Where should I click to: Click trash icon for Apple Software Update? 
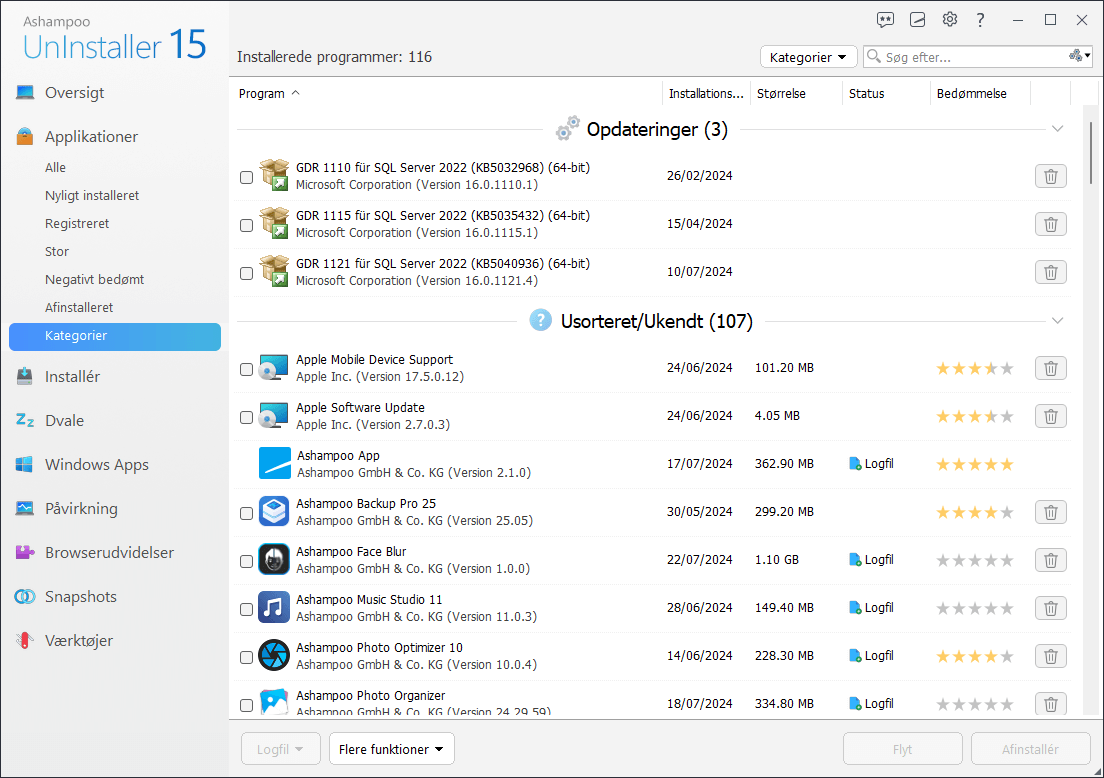click(x=1050, y=415)
